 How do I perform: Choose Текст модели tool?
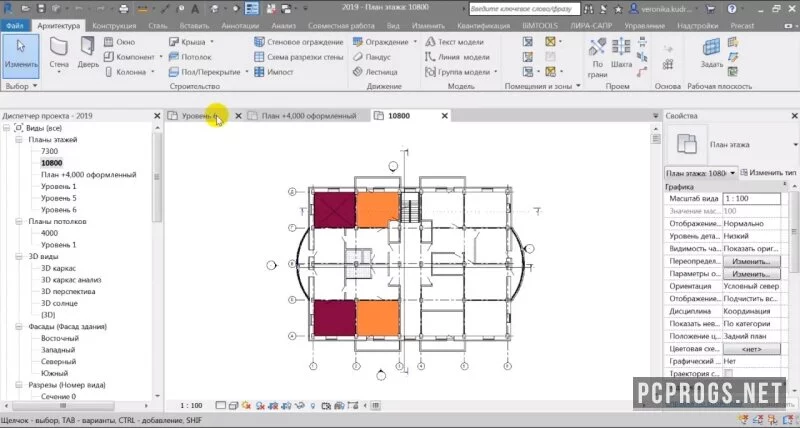[x=454, y=42]
